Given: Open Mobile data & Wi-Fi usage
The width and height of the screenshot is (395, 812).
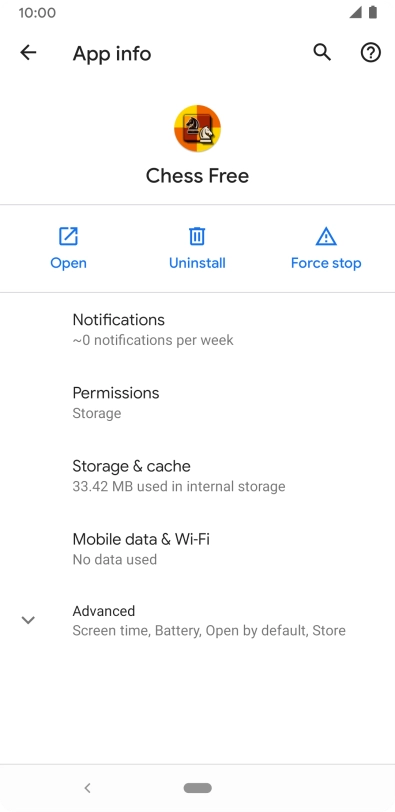Looking at the screenshot, I should coord(197,548).
